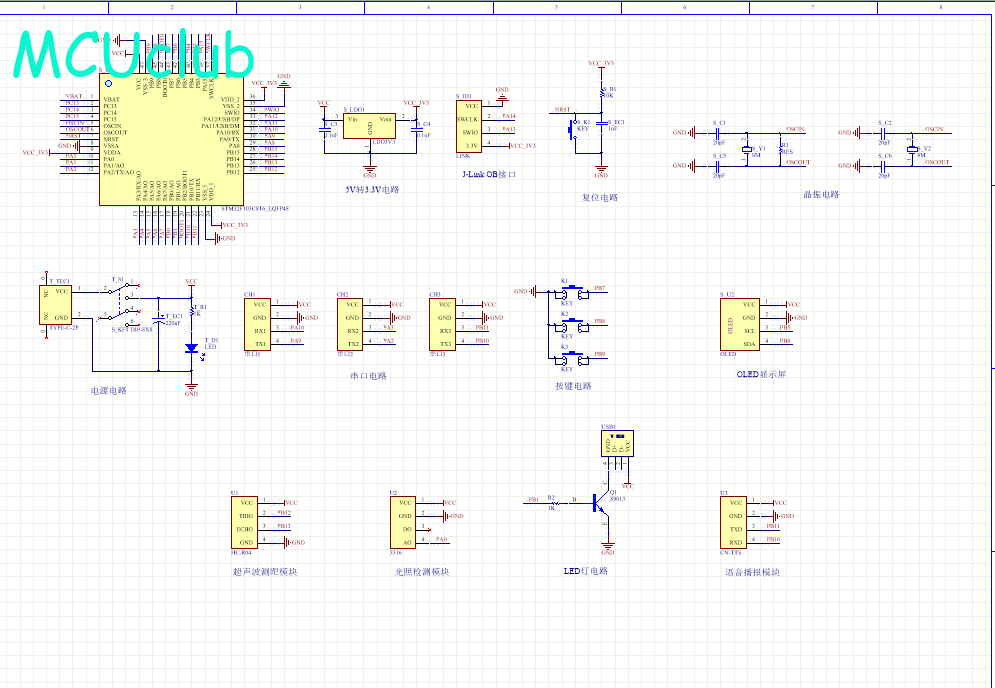Screen dimensions: 995x688
Task: Click the S9013 transistor Q1 symbol
Action: [x=603, y=506]
